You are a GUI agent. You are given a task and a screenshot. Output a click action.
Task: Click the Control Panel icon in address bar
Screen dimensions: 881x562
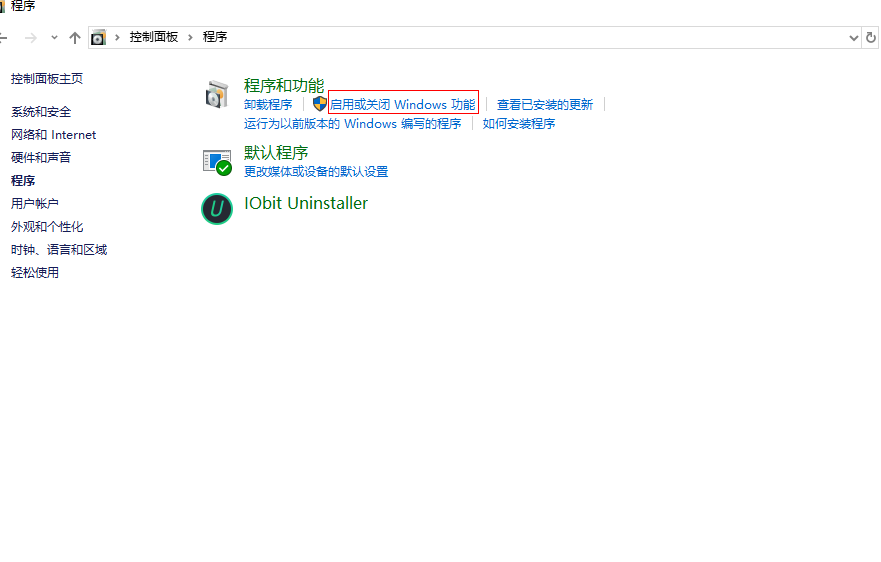(98, 38)
